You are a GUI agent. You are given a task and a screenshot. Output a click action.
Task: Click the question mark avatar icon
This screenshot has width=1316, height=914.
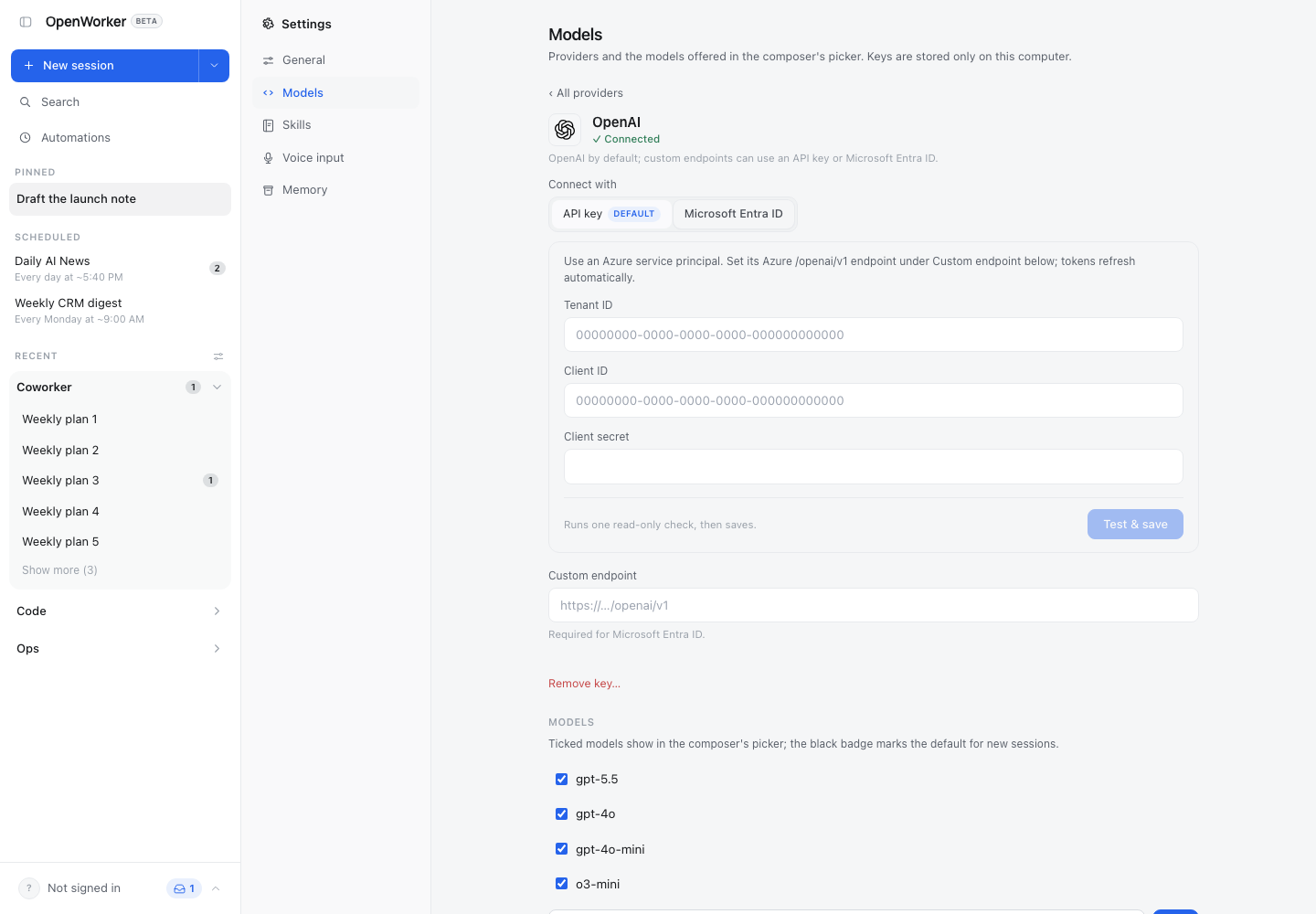click(29, 888)
